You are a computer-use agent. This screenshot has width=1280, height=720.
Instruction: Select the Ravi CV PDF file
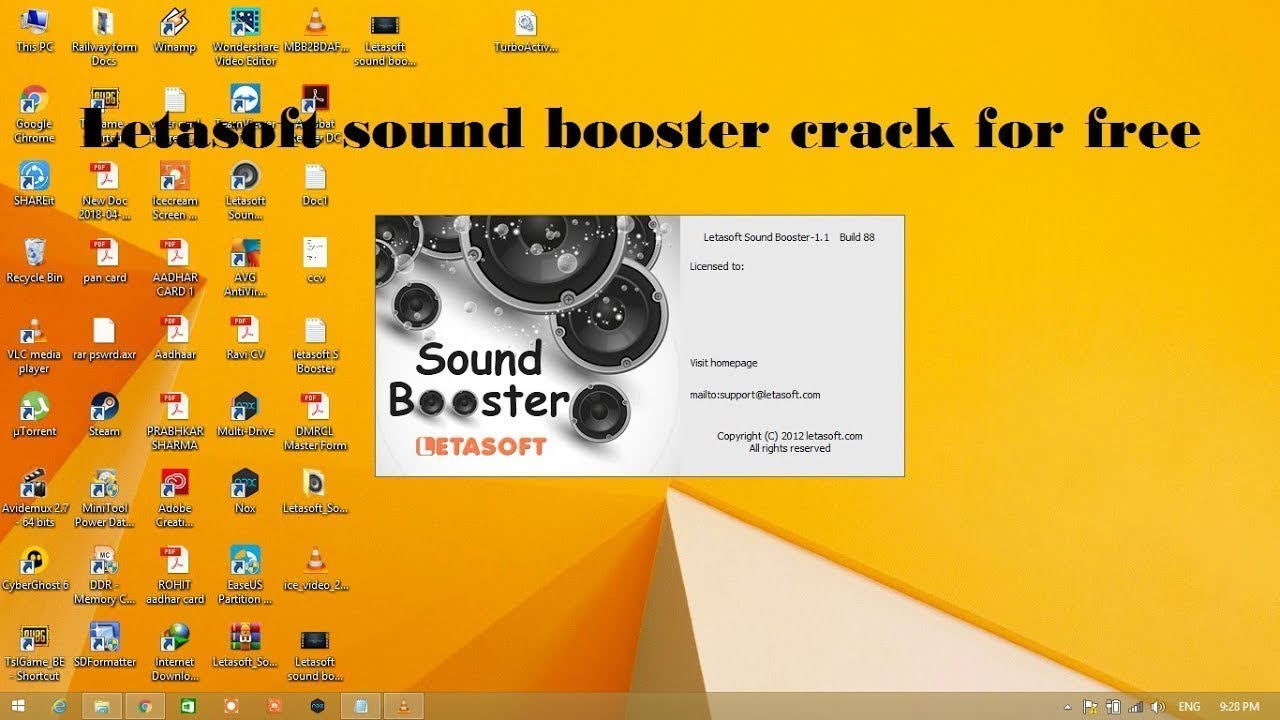click(245, 338)
